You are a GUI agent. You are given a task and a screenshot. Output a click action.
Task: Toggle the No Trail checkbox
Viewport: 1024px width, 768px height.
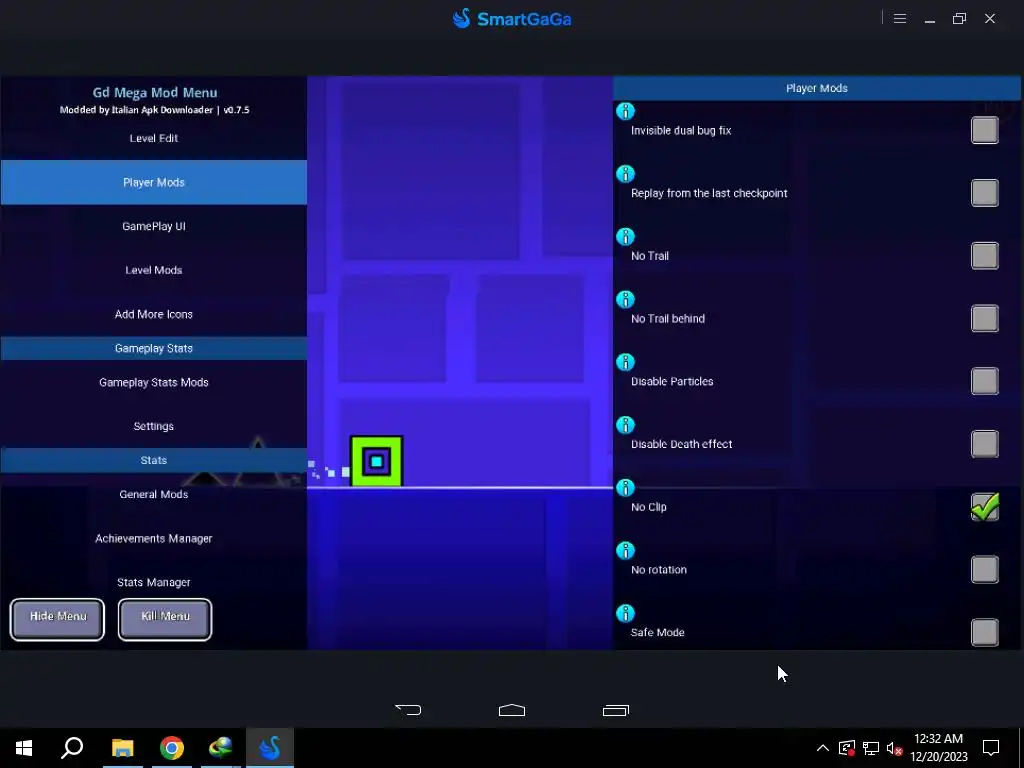coord(984,255)
